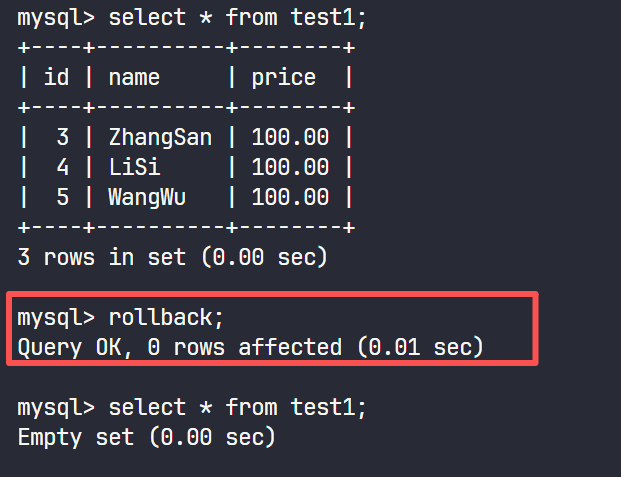The height and width of the screenshot is (477, 621).
Task: Click the 100.00 price in LiSi row
Action: 290,167
